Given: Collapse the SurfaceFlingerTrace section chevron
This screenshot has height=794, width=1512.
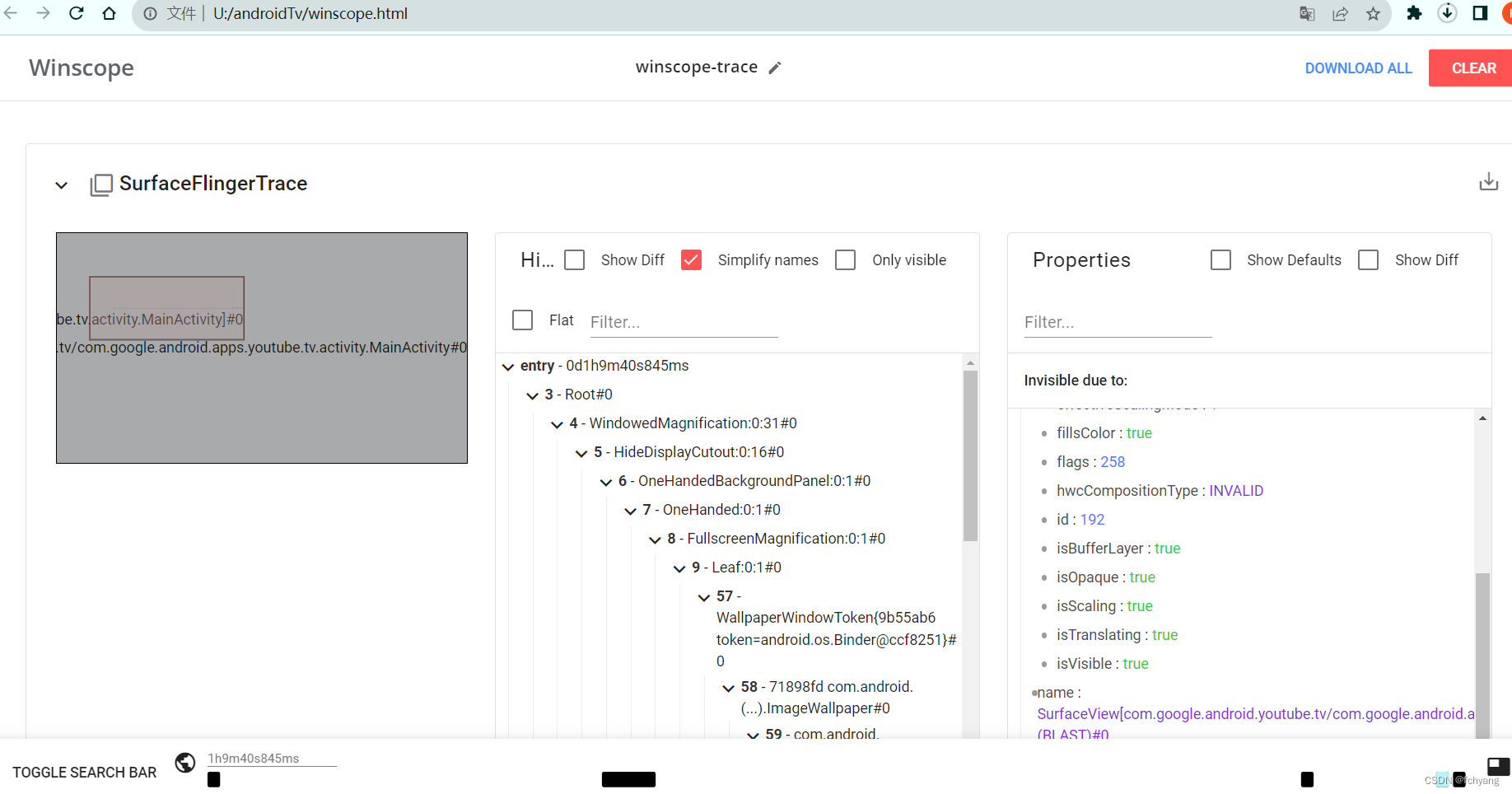Looking at the screenshot, I should (x=60, y=184).
